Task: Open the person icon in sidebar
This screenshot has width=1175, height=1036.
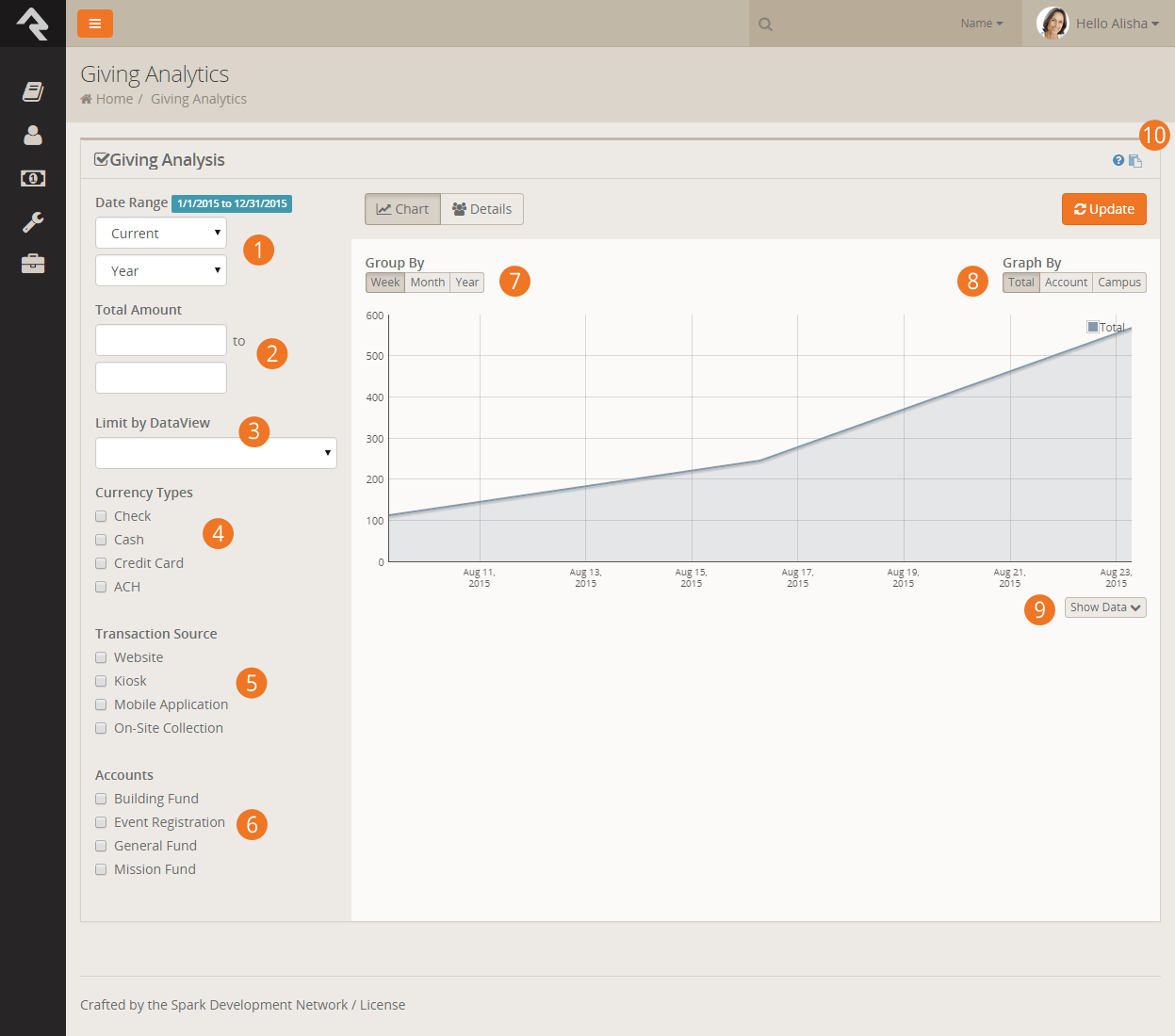Action: click(33, 136)
